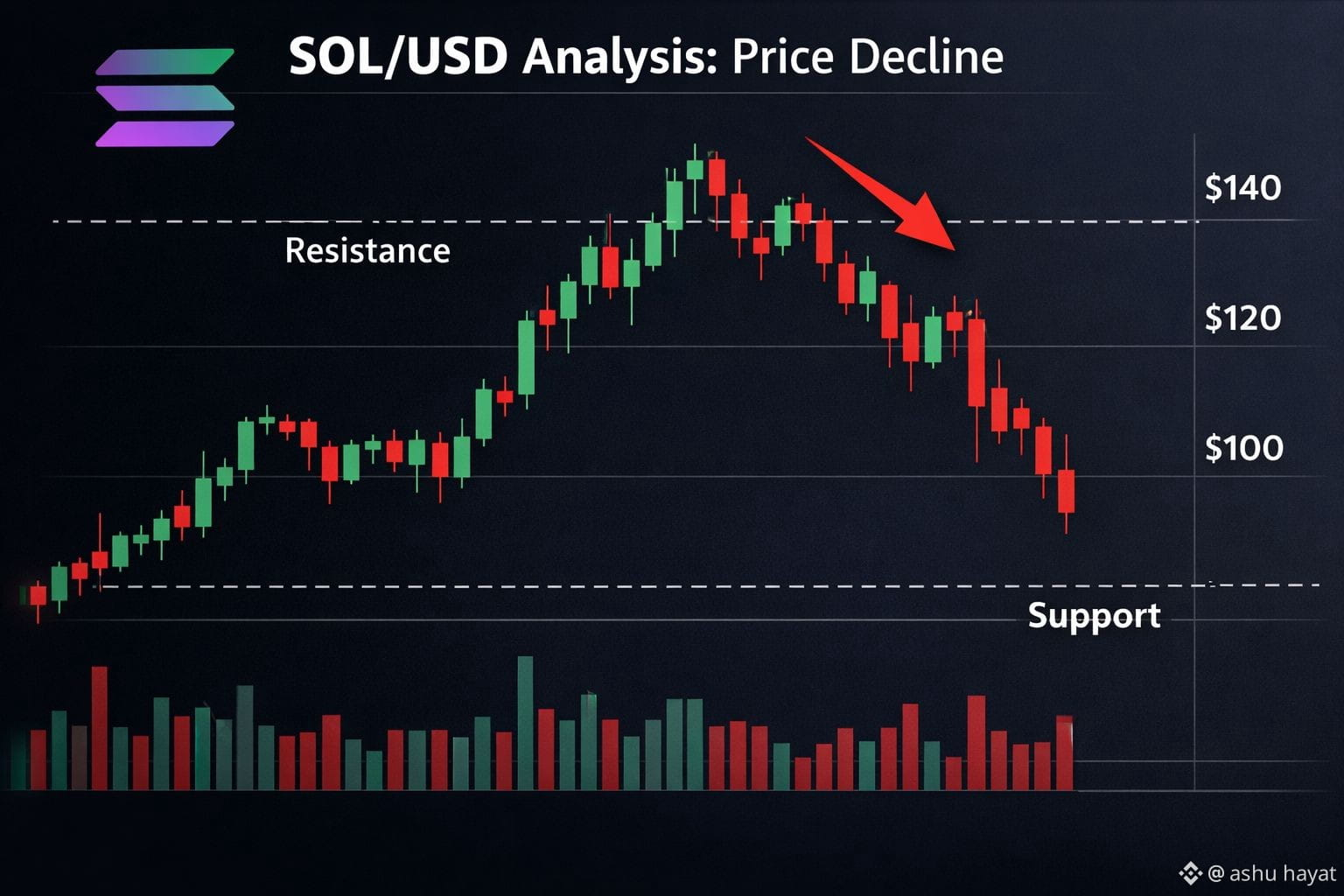The image size is (1344, 896).
Task: Click the large red candle below $120
Action: click(976, 362)
